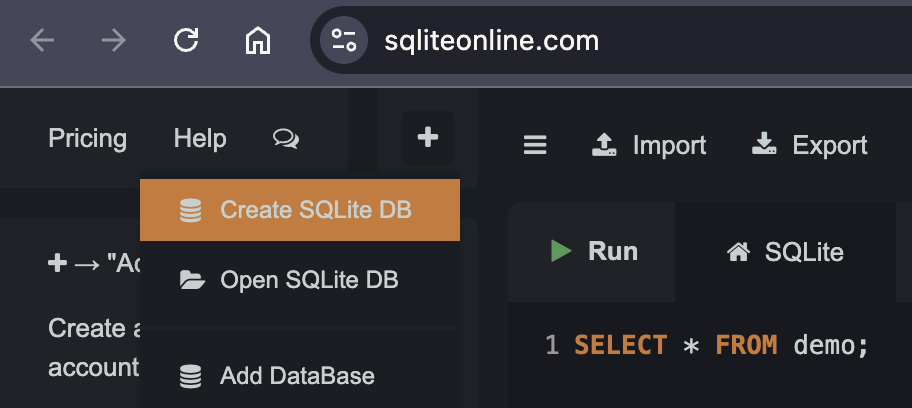Select Create SQLite DB menu entry

tap(300, 210)
